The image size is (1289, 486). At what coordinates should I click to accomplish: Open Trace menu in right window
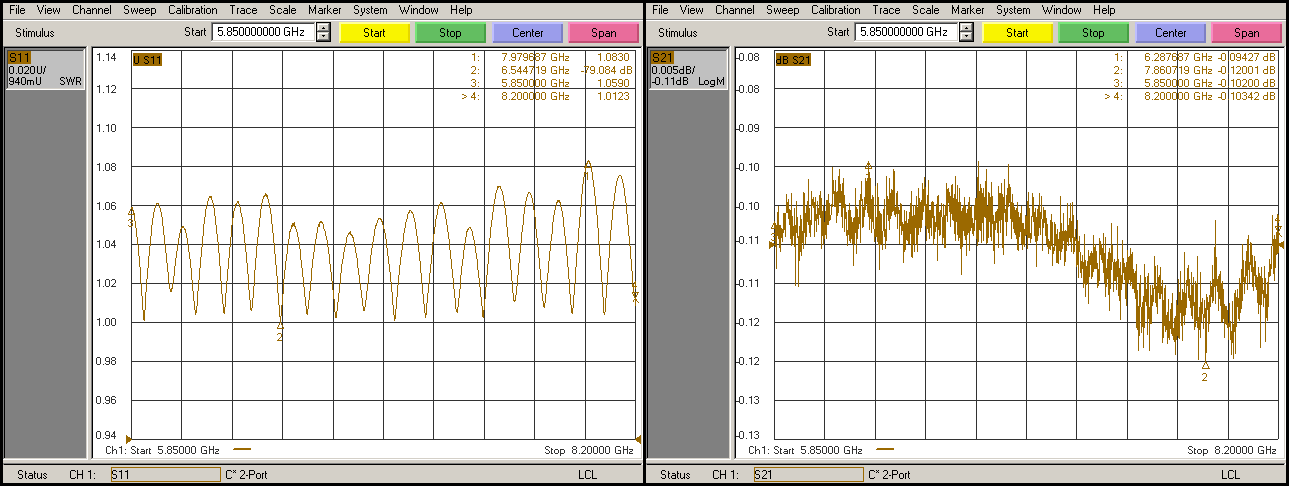point(887,10)
